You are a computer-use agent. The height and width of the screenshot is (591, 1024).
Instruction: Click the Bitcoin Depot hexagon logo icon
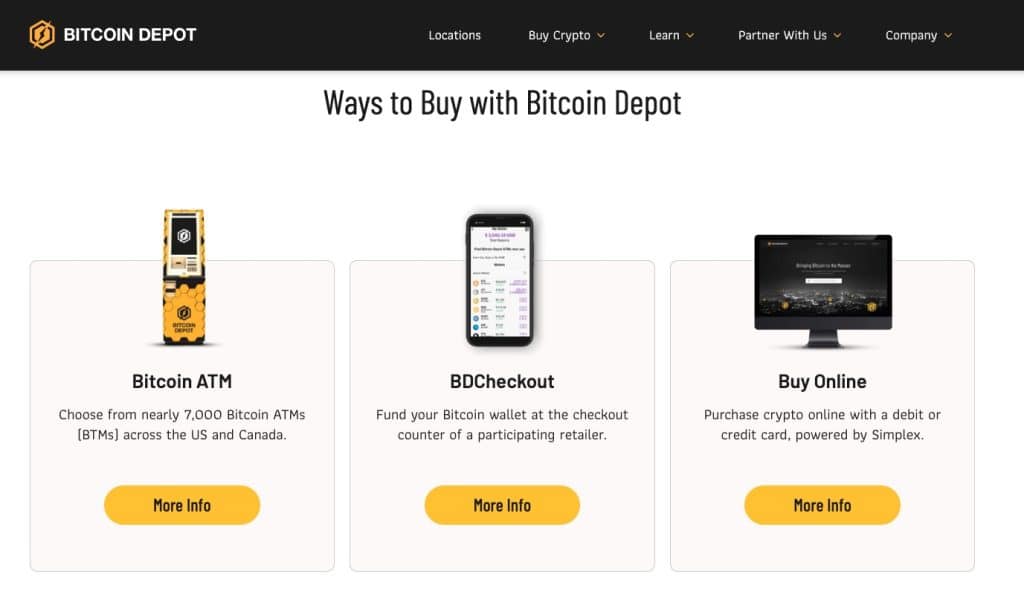(42, 35)
